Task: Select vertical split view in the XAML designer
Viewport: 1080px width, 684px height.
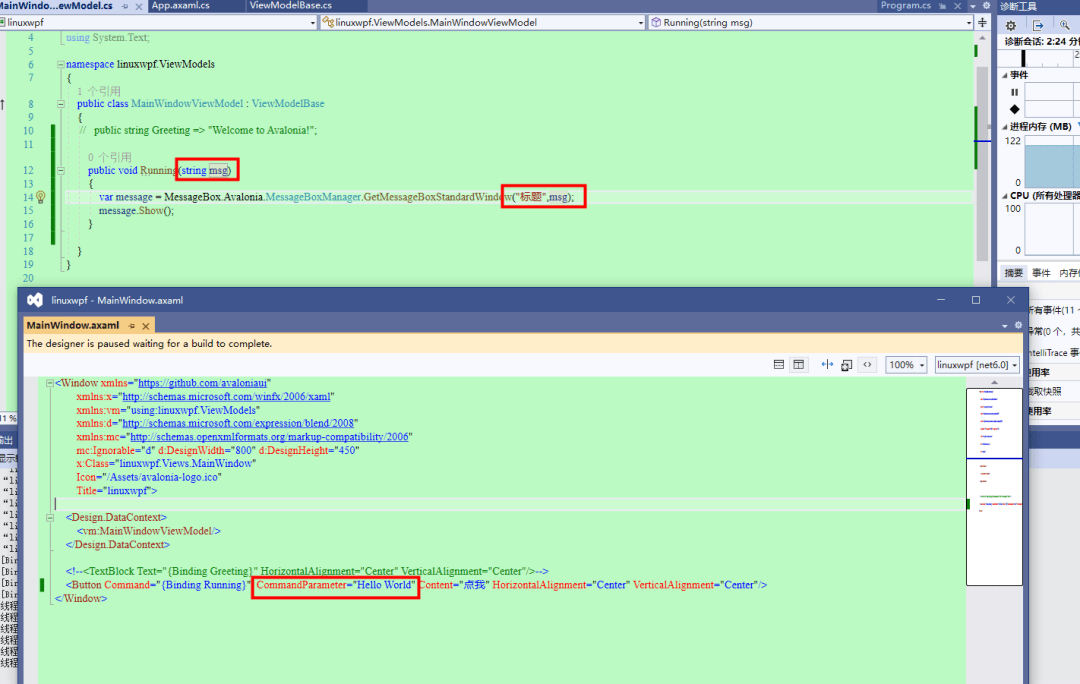Action: (797, 364)
